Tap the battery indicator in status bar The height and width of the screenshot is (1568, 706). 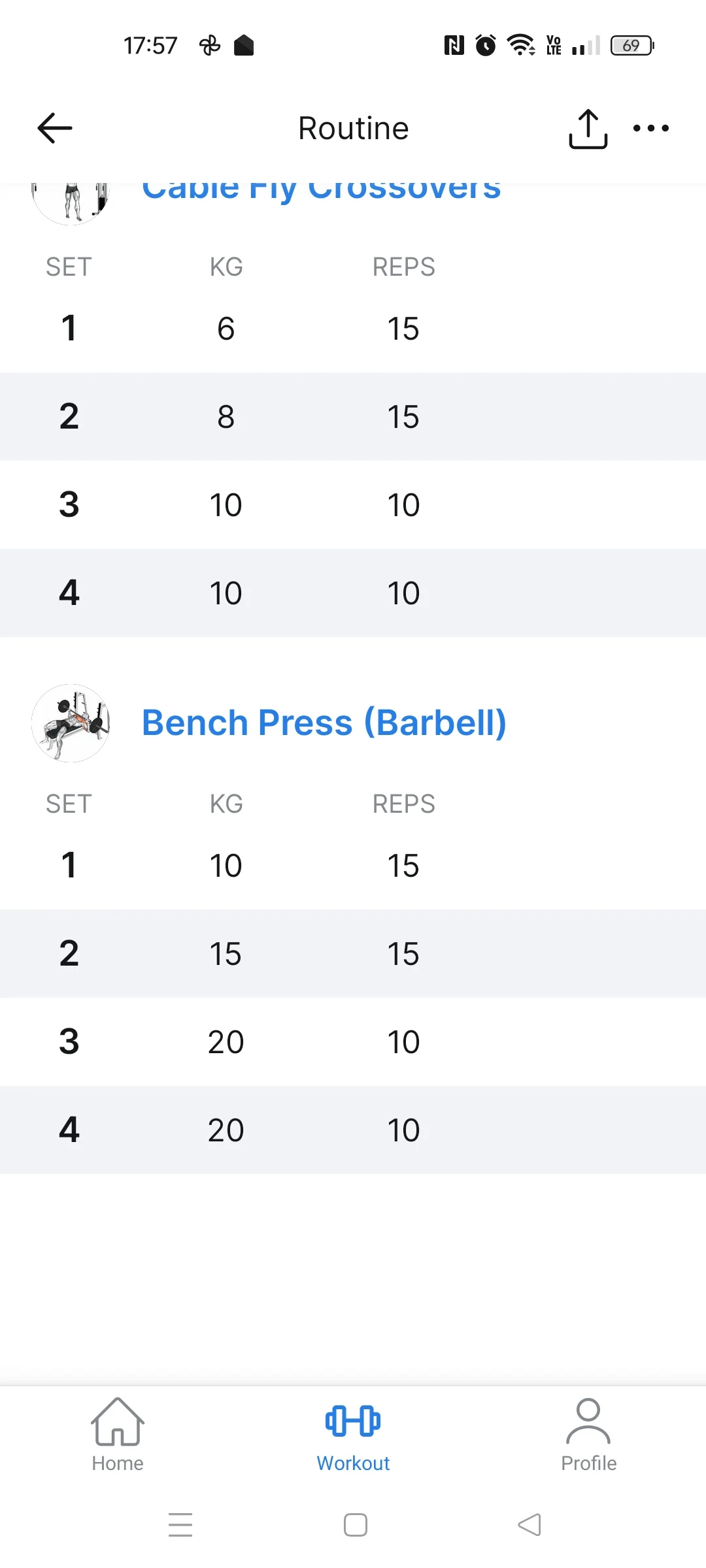coord(631,46)
